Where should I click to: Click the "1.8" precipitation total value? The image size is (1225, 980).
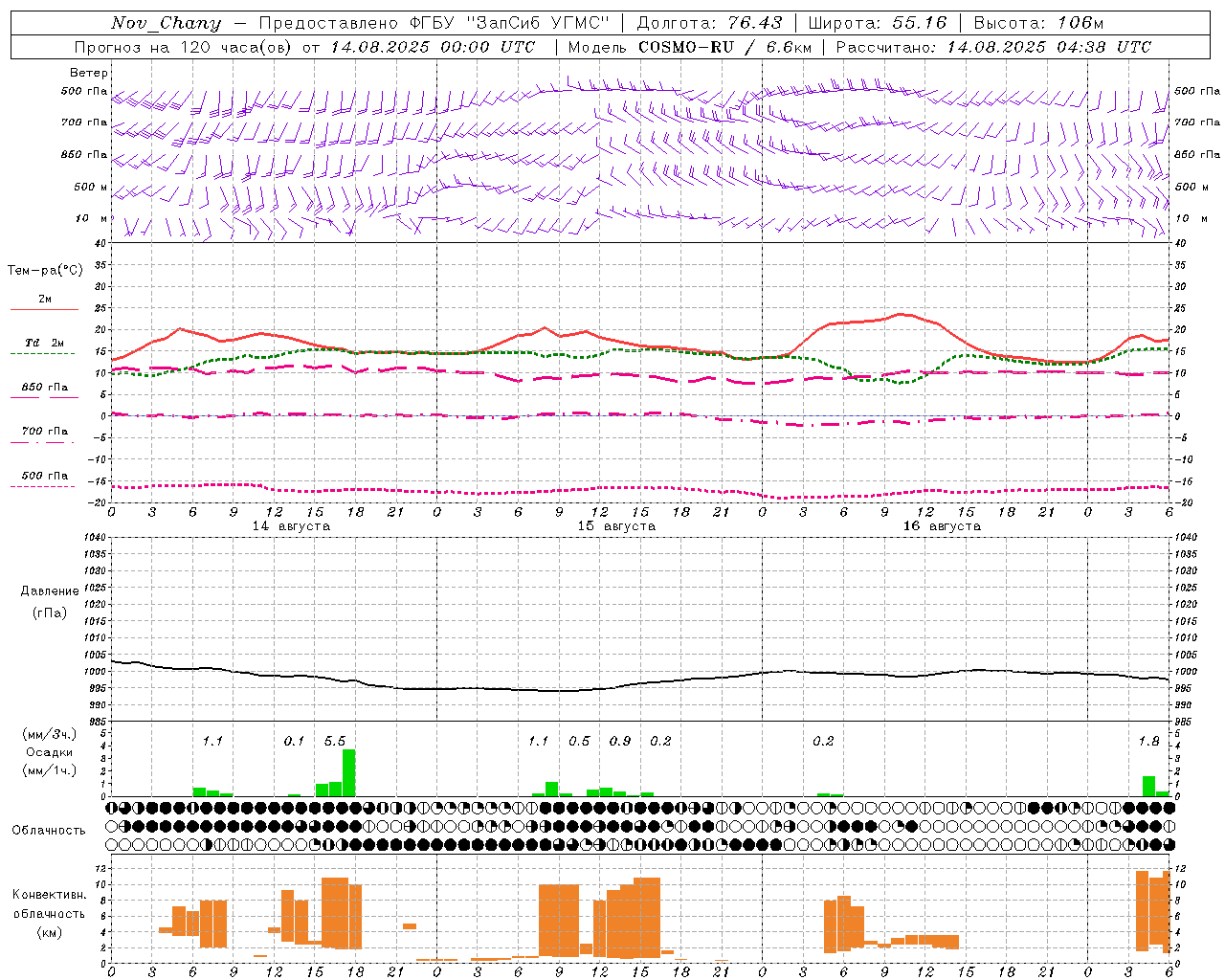pos(1148,741)
